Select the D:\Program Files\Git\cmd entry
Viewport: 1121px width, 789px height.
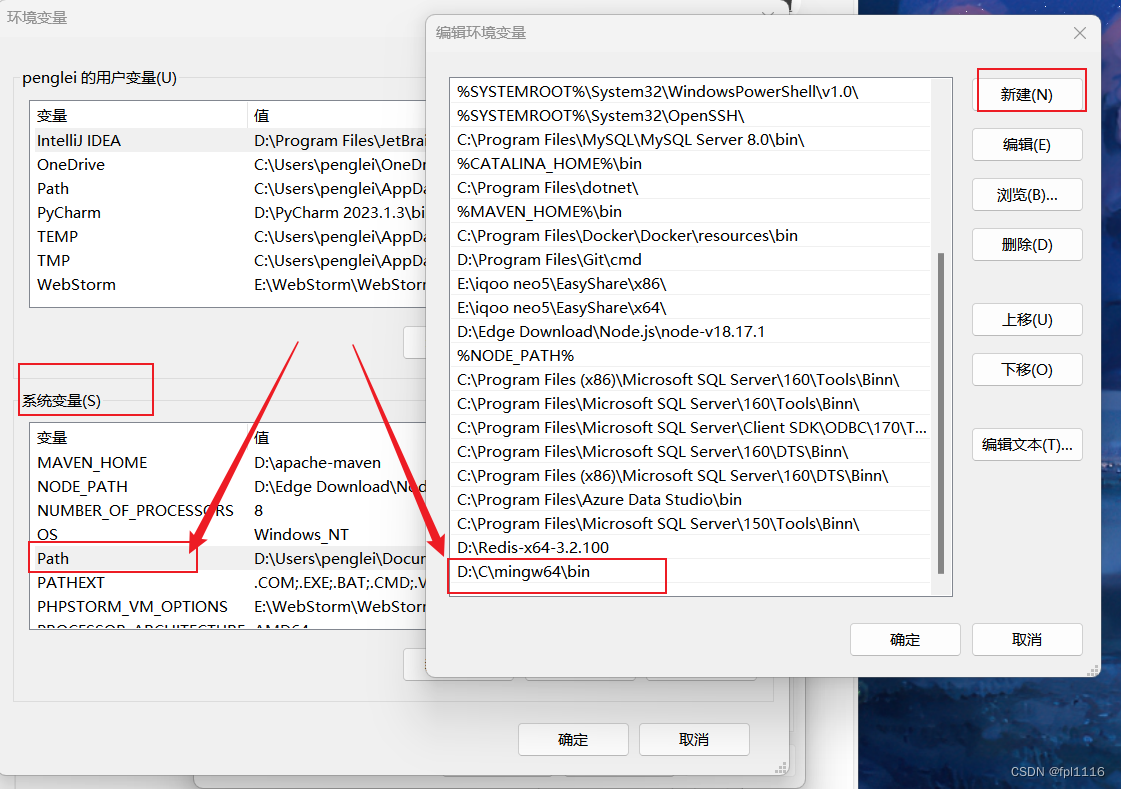pyautogui.click(x=691, y=259)
